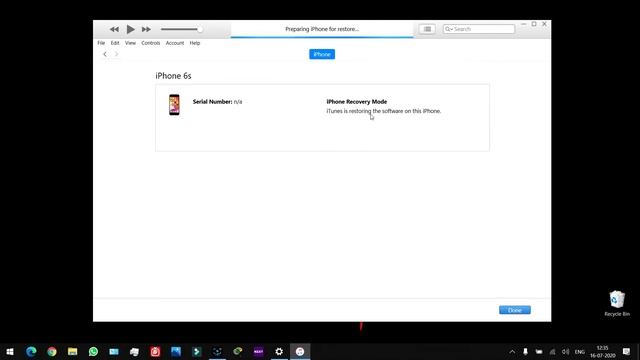Click into the Search field
The image size is (640, 360).
click(x=479, y=29)
